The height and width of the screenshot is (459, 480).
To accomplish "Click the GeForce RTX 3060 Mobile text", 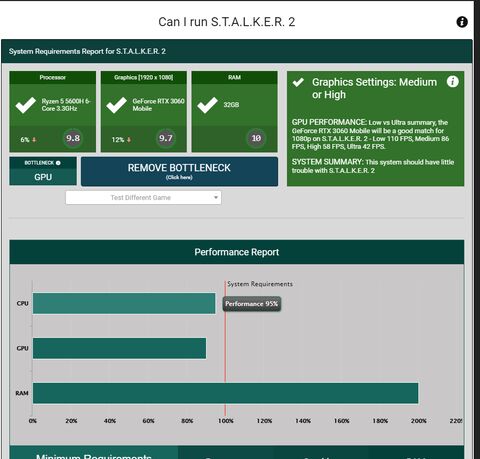I will point(158,105).
